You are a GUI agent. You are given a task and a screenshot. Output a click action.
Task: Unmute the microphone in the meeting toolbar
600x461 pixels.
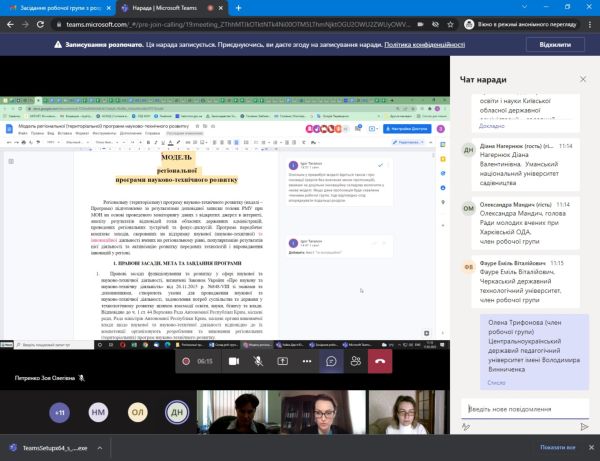tap(257, 361)
